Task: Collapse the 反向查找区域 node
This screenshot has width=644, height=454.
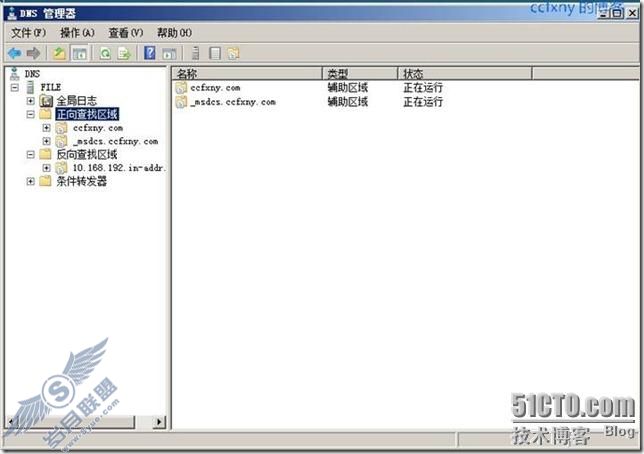Action: point(30,154)
